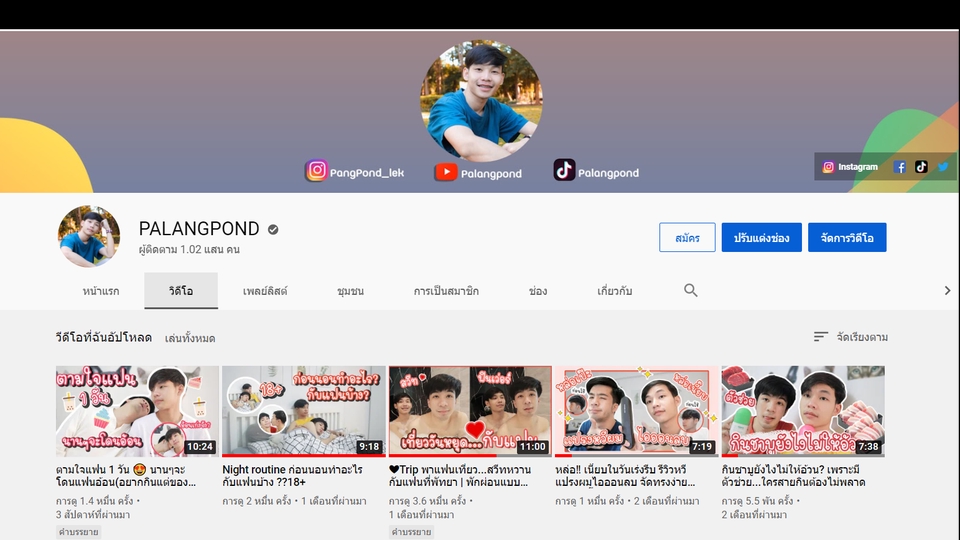The height and width of the screenshot is (540, 960).
Task: Click the คำบรรยาย badge under first video
Action: [x=79, y=532]
